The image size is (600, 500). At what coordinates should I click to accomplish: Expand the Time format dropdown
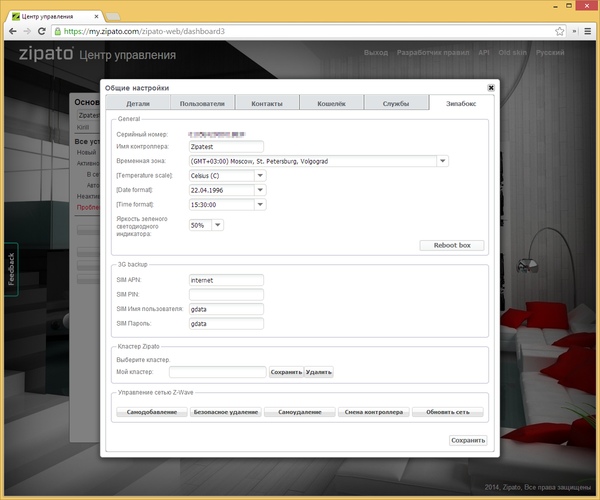(x=260, y=205)
